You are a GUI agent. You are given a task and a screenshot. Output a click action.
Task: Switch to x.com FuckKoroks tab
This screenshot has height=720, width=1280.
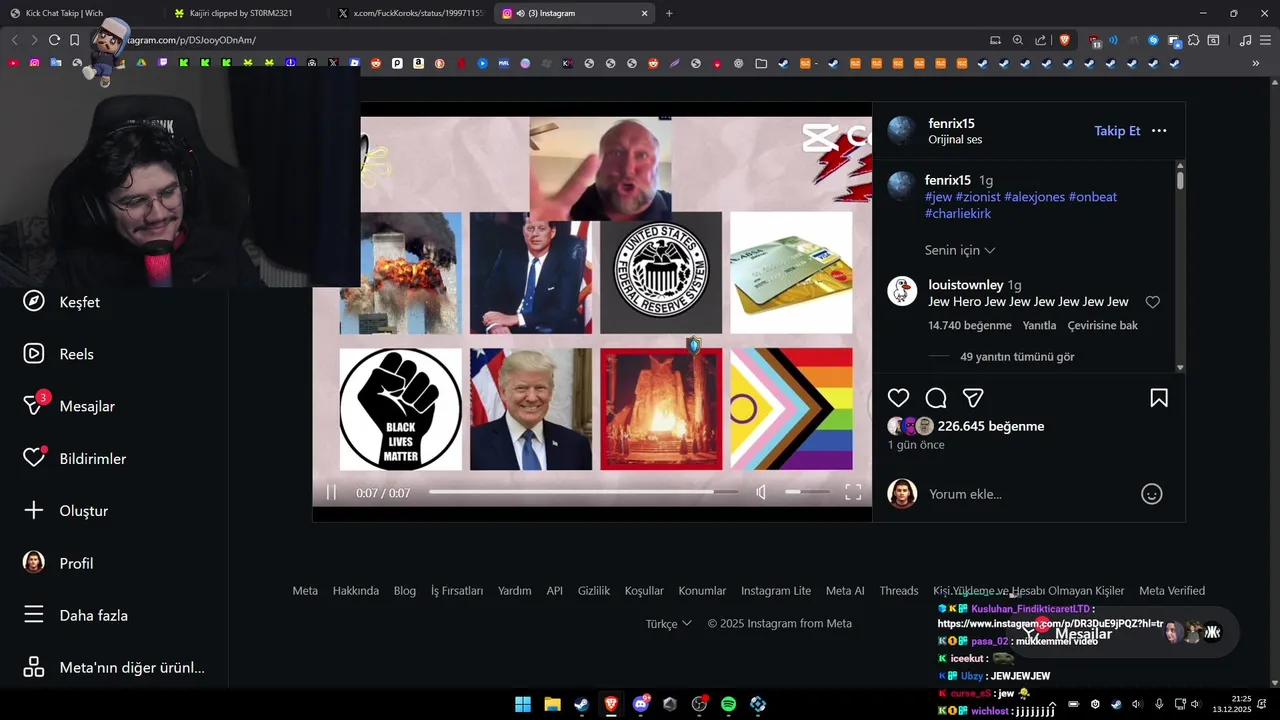pyautogui.click(x=410, y=13)
